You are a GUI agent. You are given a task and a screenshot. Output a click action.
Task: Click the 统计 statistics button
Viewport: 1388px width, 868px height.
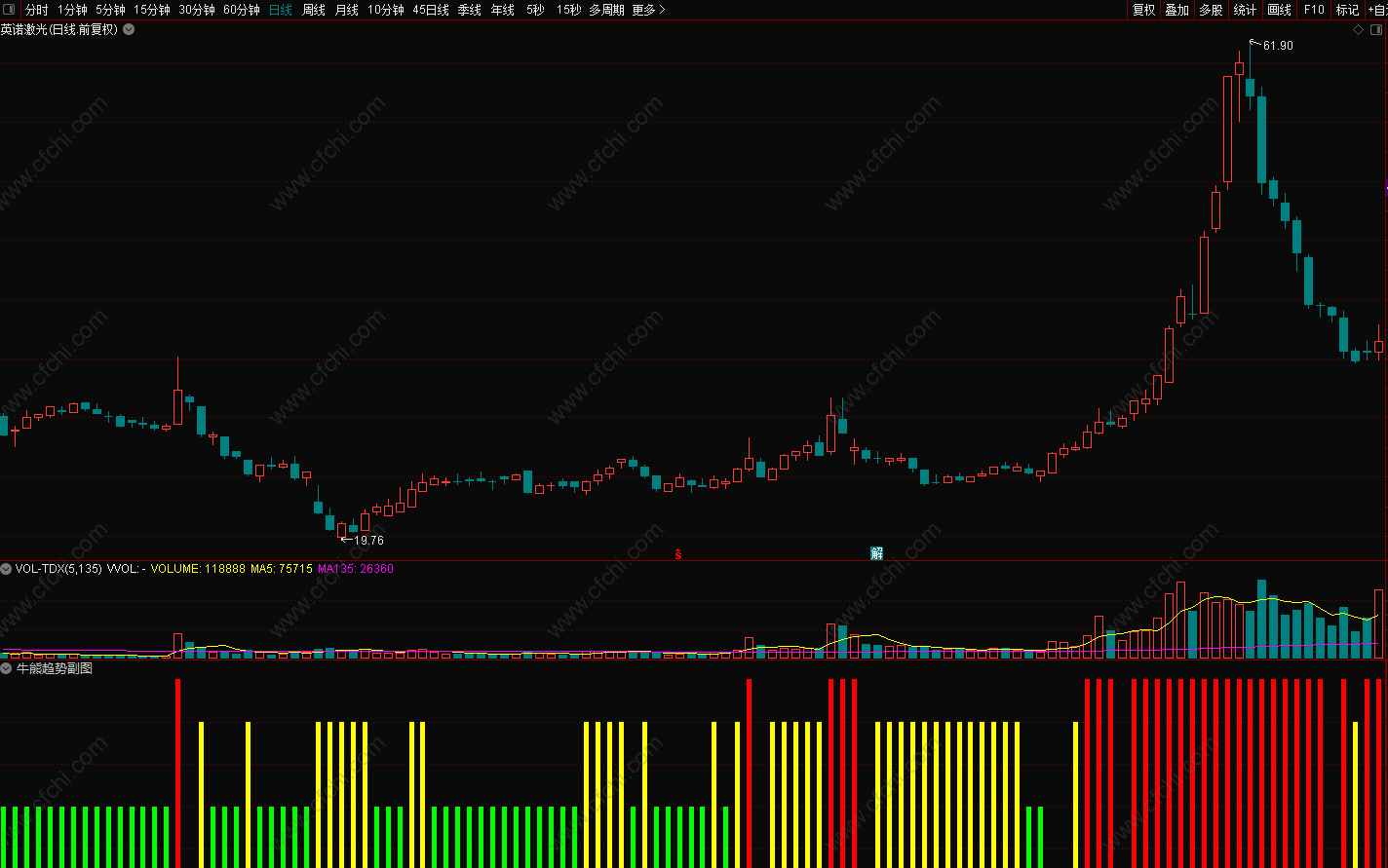tap(1245, 10)
